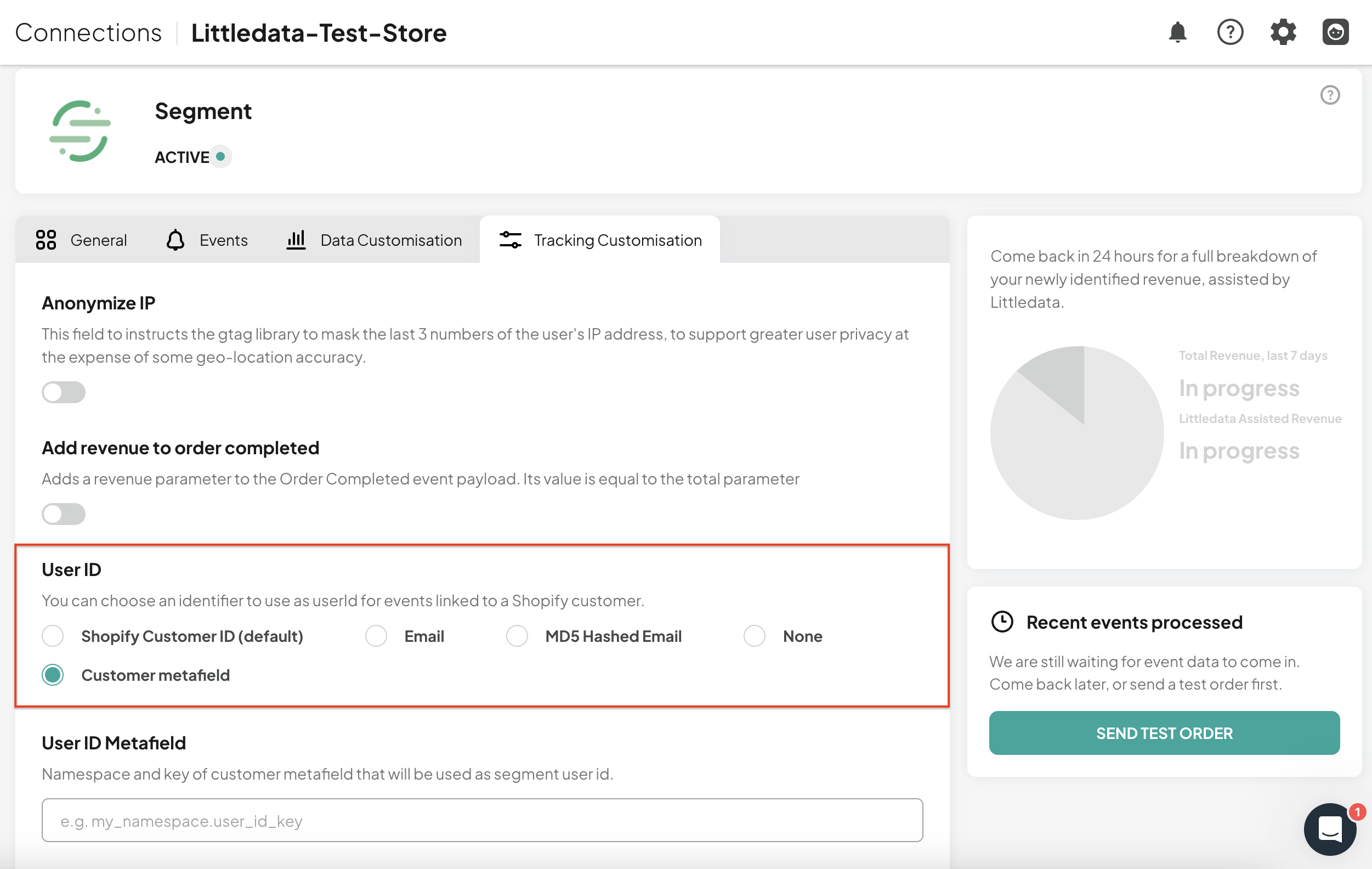Click the User ID Metafield heading
1372x869 pixels.
tap(114, 743)
